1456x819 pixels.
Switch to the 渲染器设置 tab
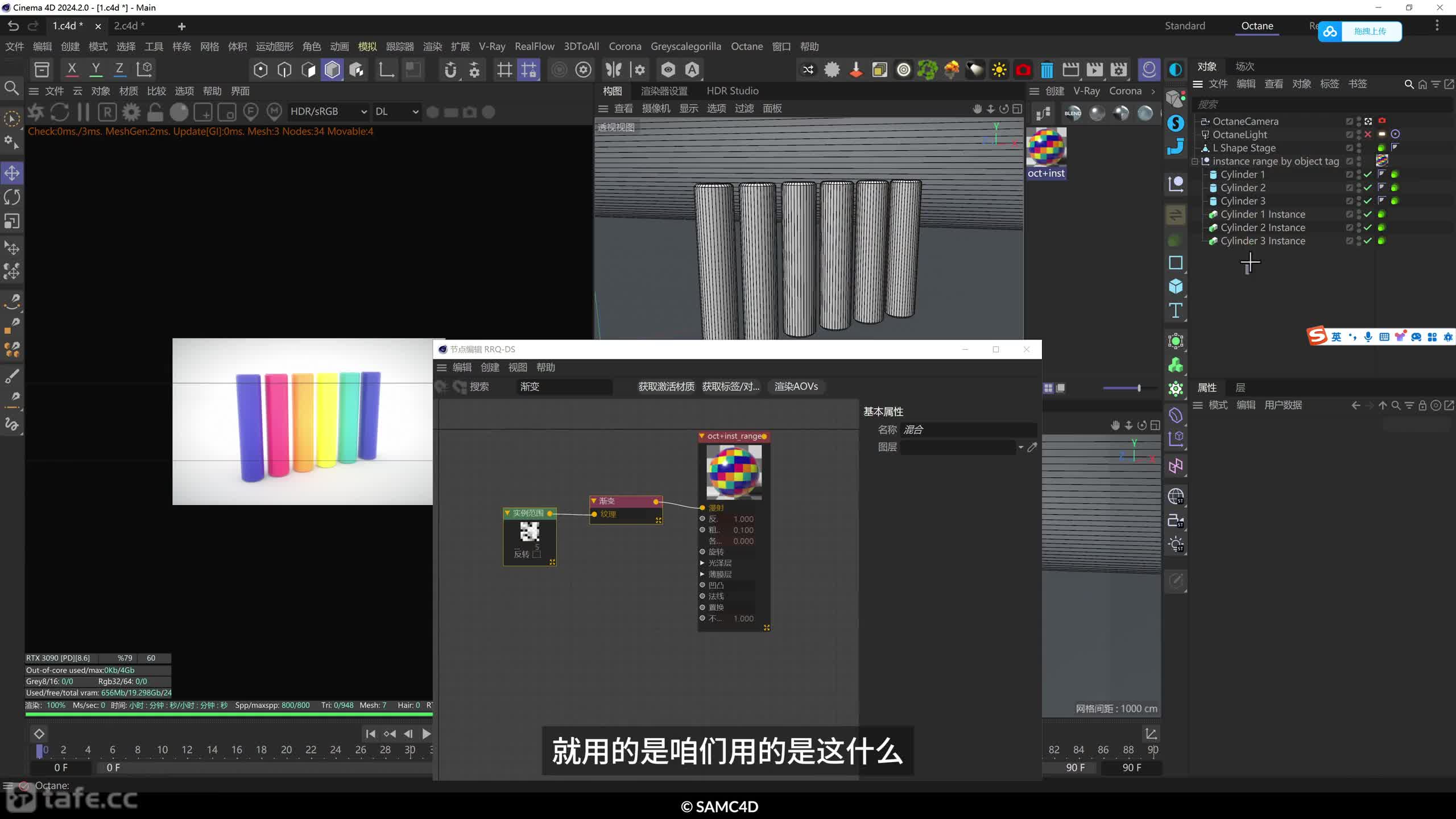click(x=664, y=90)
